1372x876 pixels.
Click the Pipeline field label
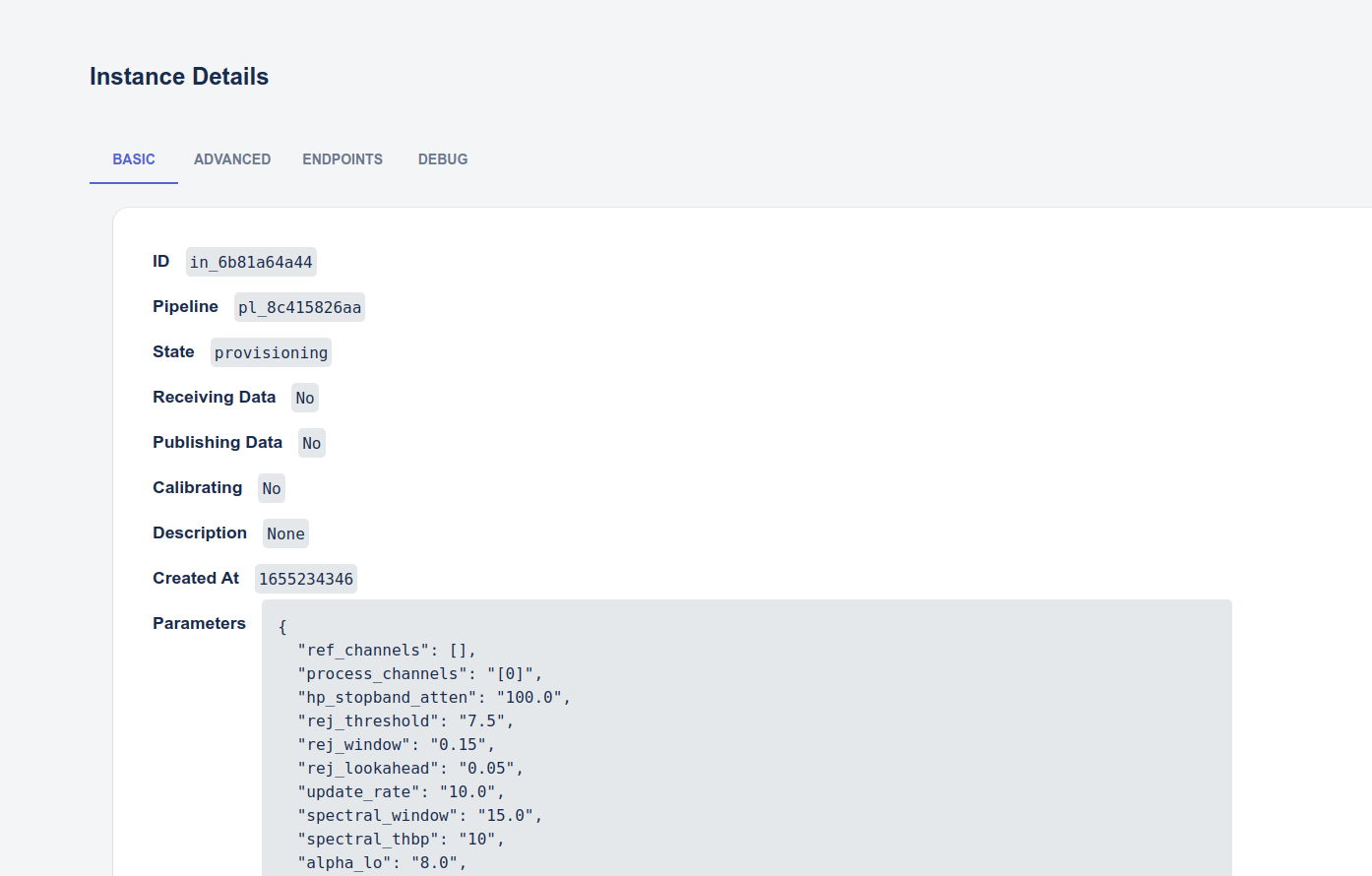tap(185, 306)
